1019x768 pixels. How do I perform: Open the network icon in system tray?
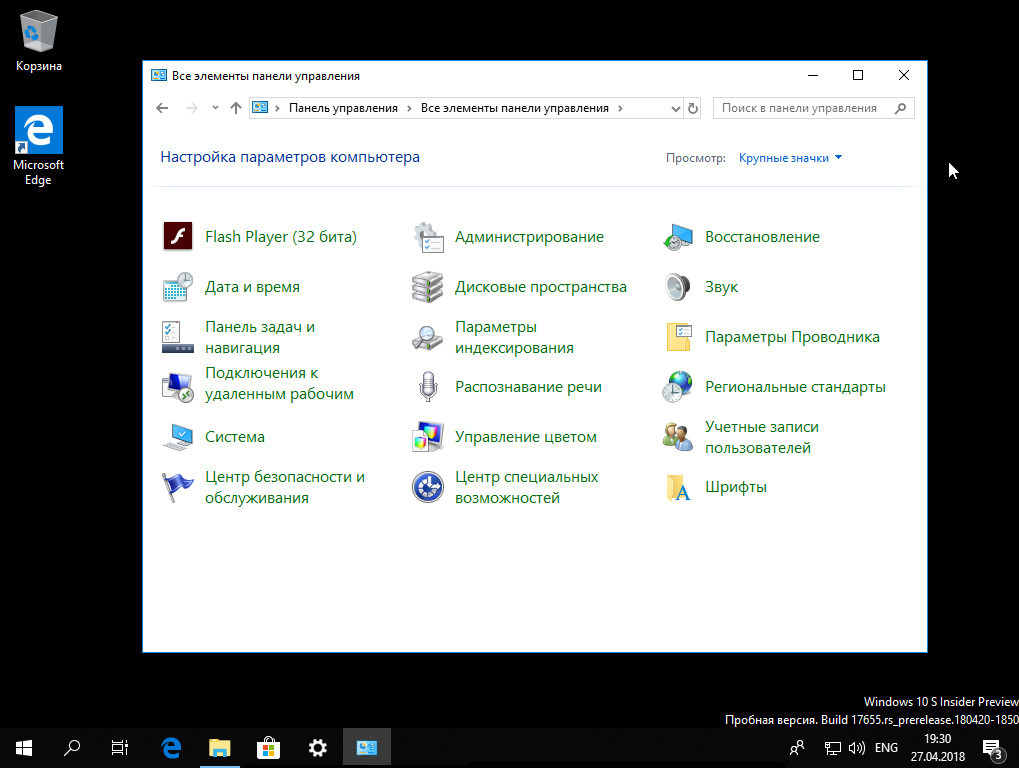832,748
